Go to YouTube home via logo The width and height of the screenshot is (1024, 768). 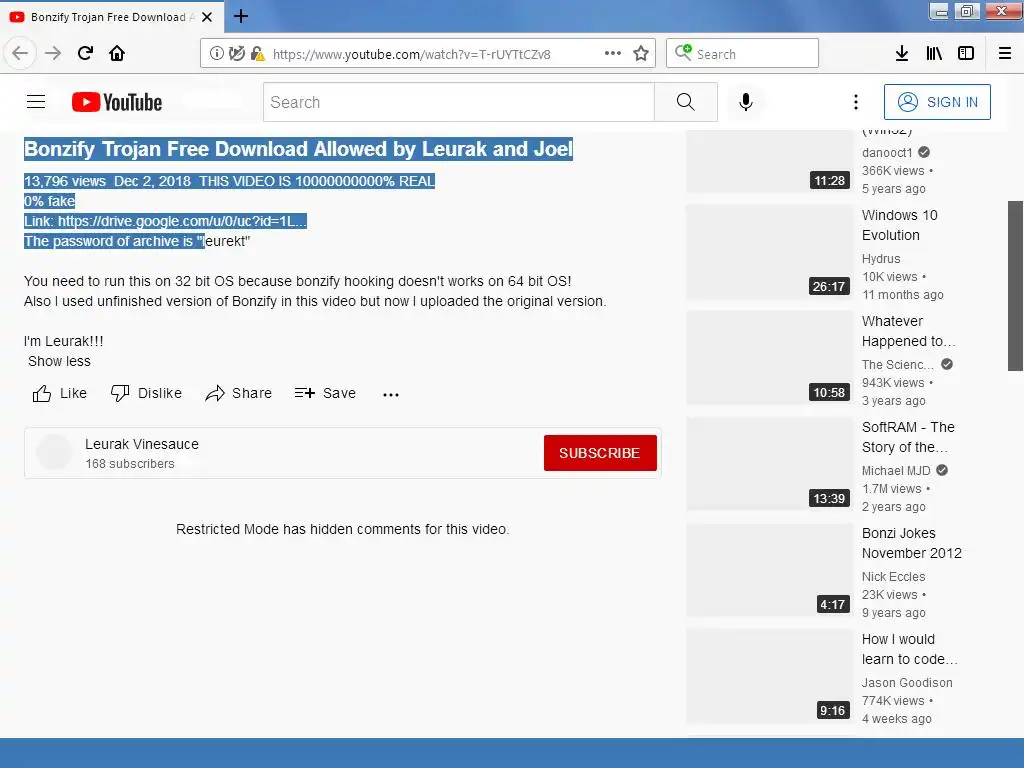pos(117,102)
